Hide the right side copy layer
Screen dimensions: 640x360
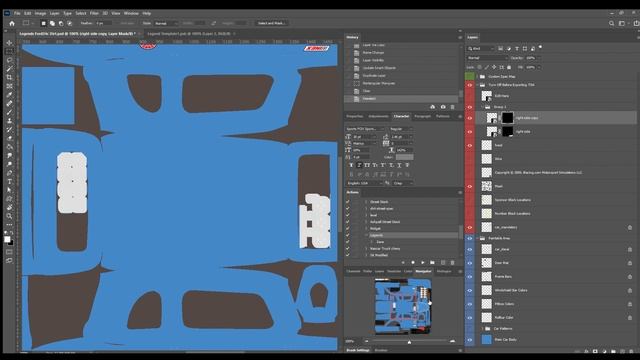pos(470,118)
